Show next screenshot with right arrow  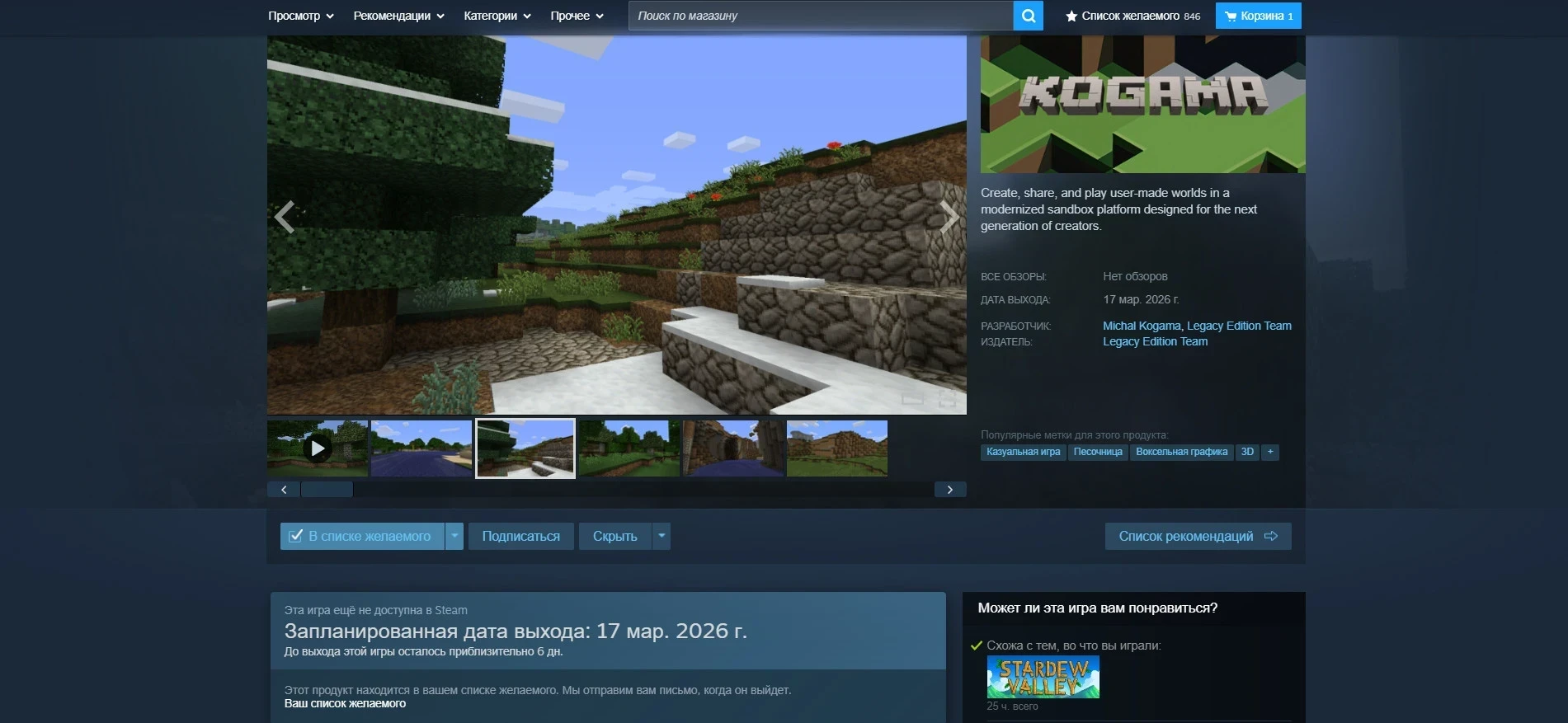coord(949,217)
